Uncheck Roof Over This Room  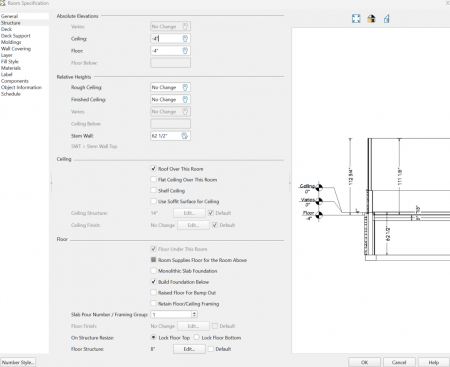click(153, 169)
